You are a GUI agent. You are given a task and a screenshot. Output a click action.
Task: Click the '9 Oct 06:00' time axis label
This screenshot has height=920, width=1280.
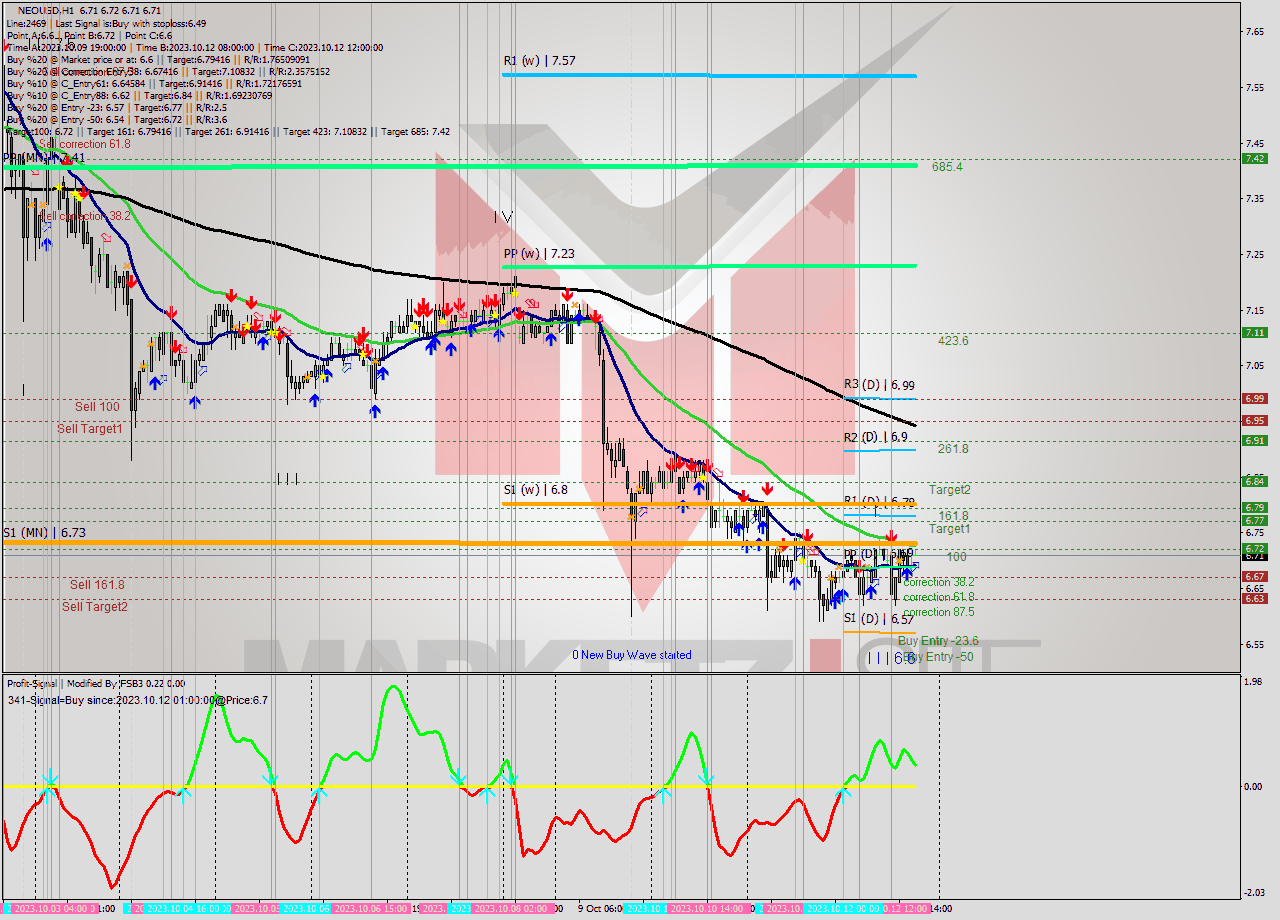(601, 909)
